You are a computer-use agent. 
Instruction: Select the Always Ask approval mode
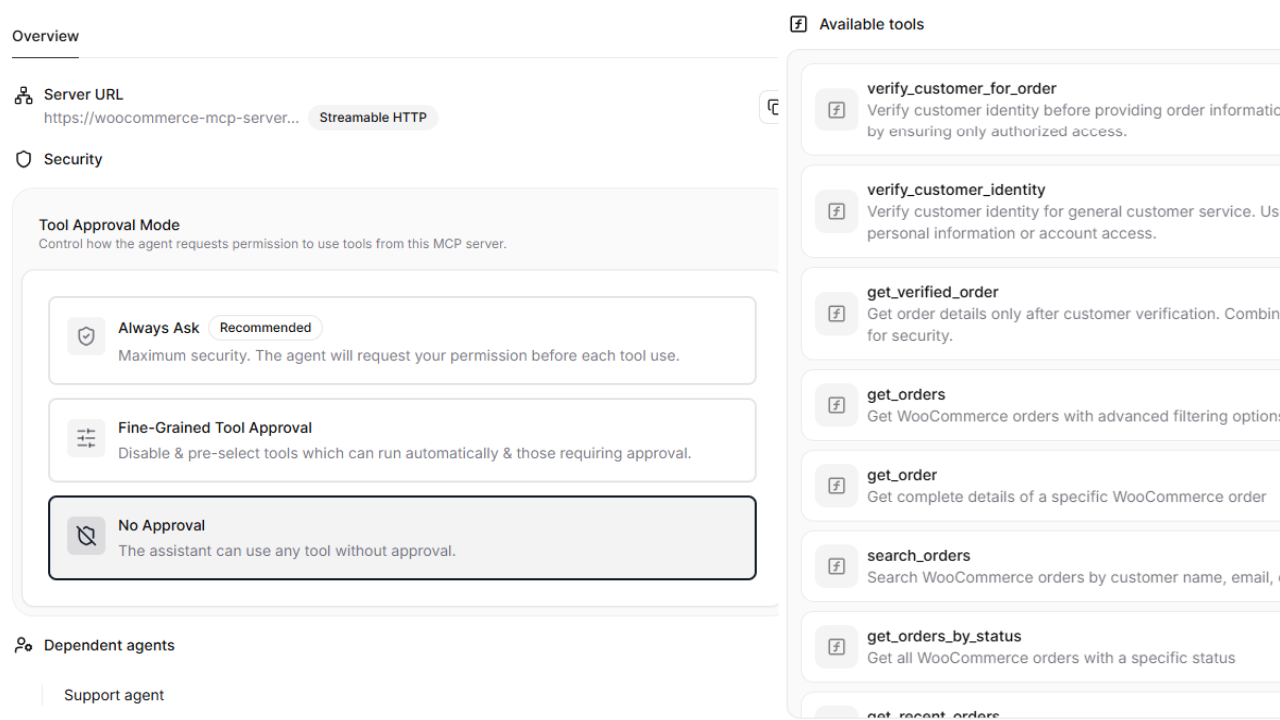pos(402,340)
